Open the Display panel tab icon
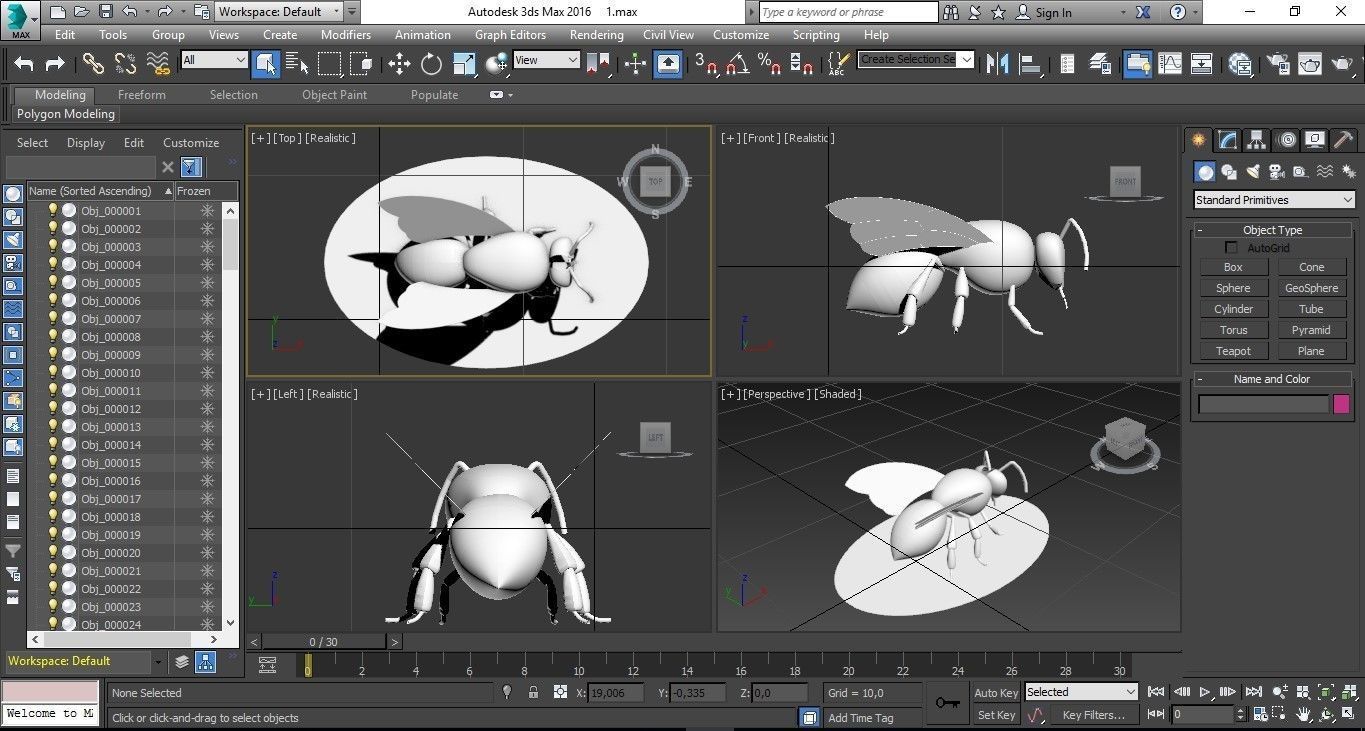 1316,140
